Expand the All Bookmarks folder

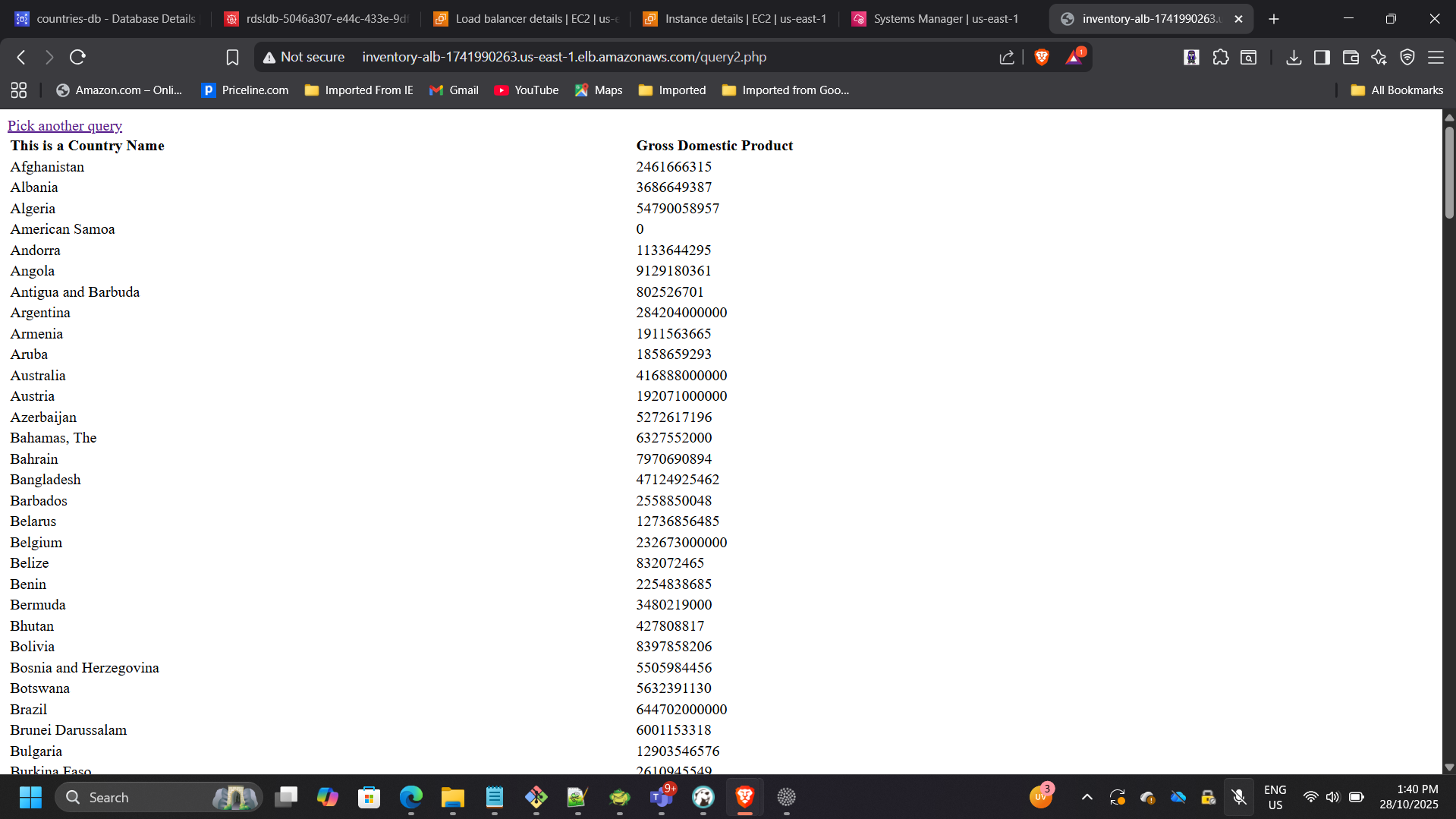[x=1397, y=90]
